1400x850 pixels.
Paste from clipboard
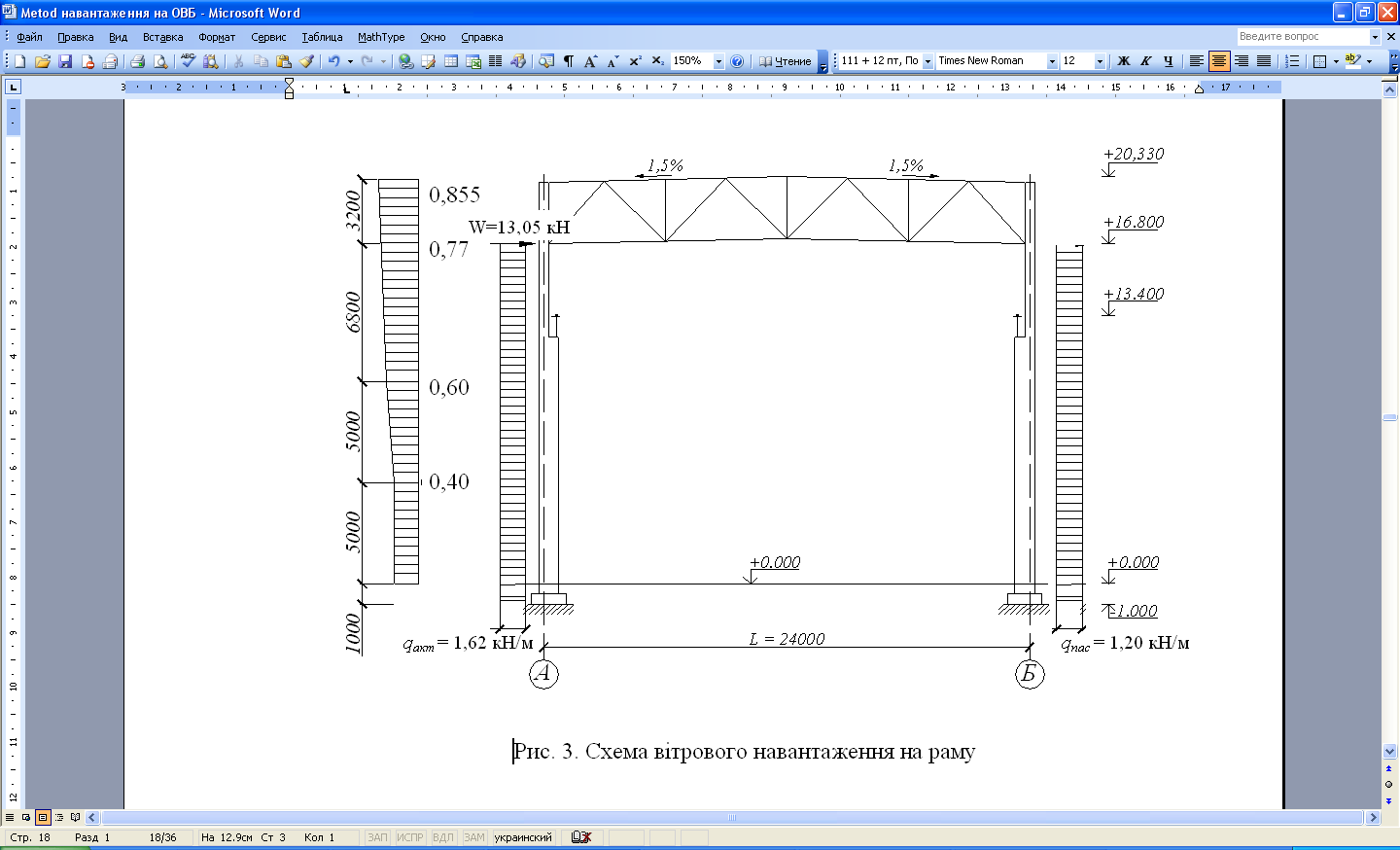283,61
